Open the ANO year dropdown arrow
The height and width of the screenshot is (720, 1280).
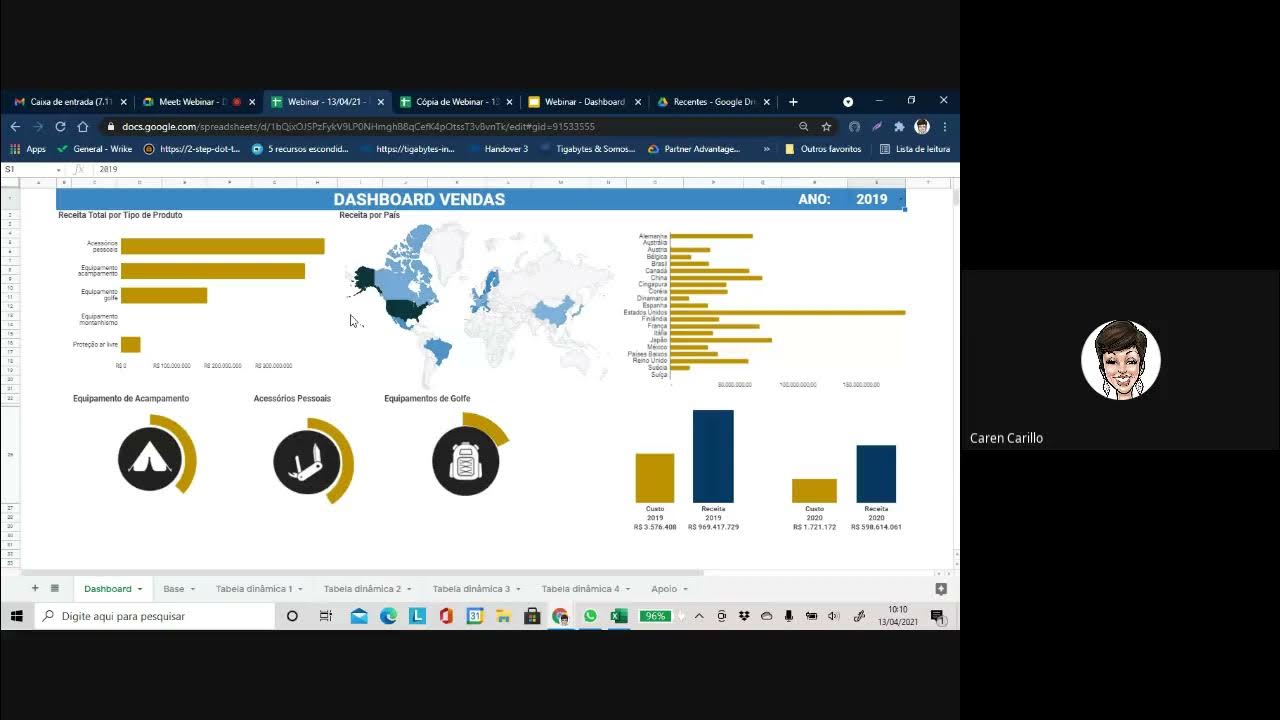click(x=901, y=199)
